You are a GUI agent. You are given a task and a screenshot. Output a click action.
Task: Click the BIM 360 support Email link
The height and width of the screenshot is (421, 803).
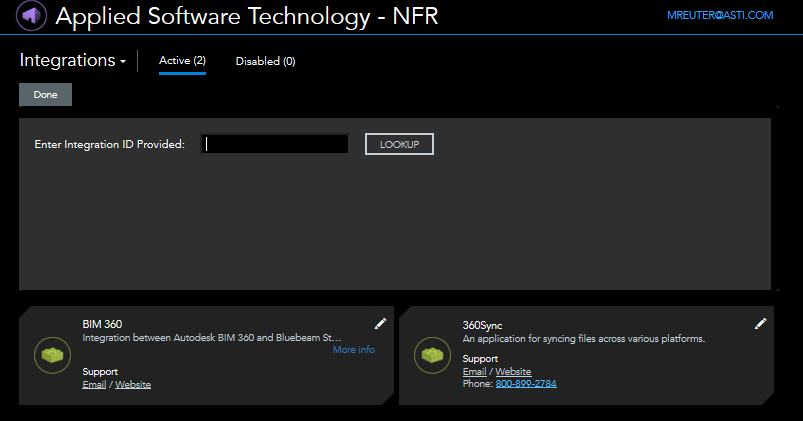click(94, 384)
